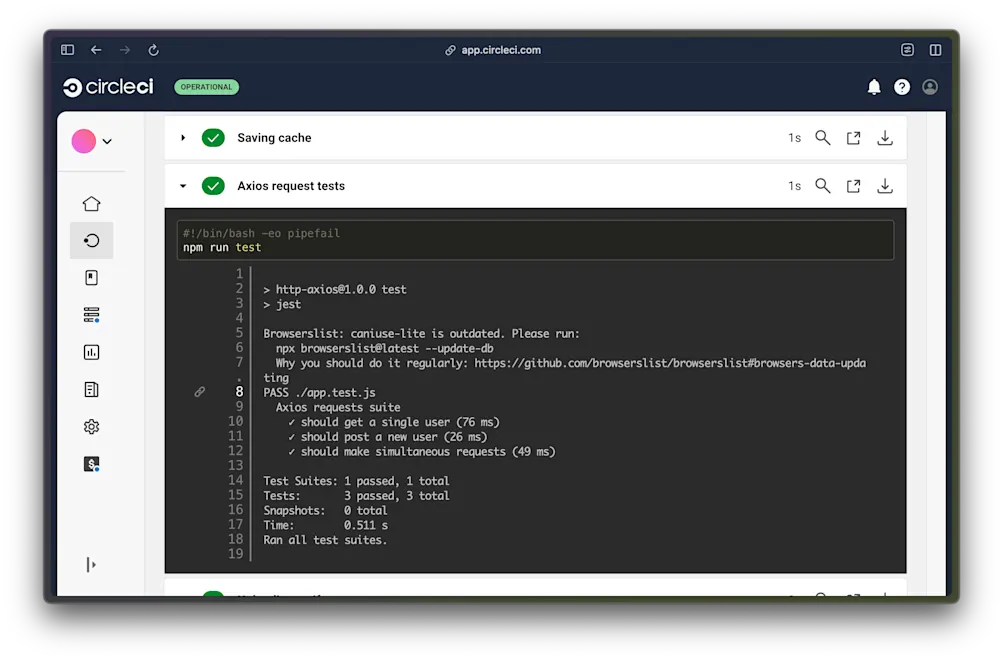The height and width of the screenshot is (661, 1003).
Task: Open the Insights bar-chart panel
Action: click(91, 352)
